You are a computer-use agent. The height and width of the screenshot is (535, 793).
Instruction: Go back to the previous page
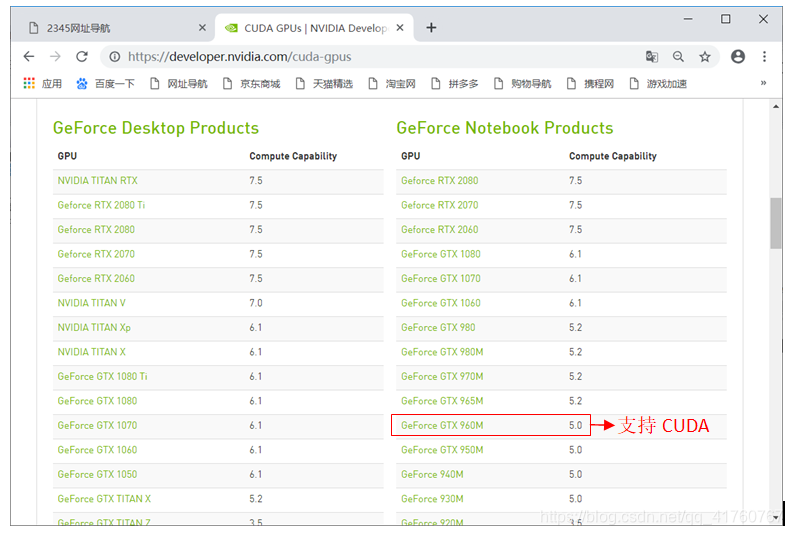pos(29,57)
